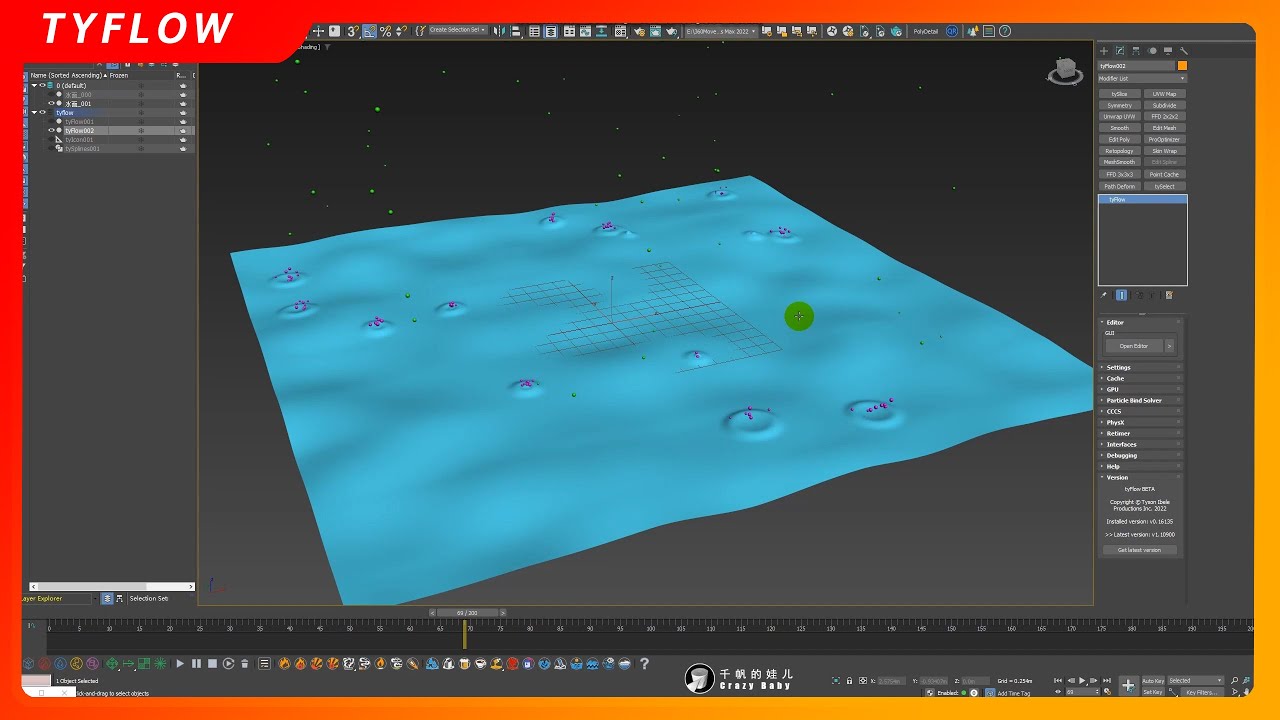Switch to the Create command panel tab

tap(1104, 51)
